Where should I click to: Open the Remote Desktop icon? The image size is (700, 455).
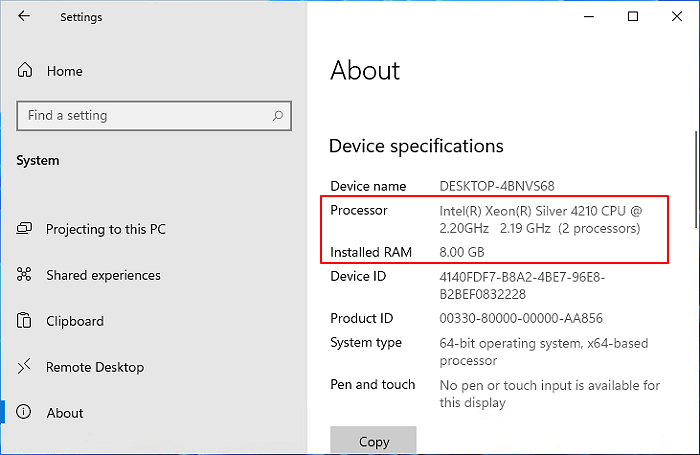[x=26, y=367]
